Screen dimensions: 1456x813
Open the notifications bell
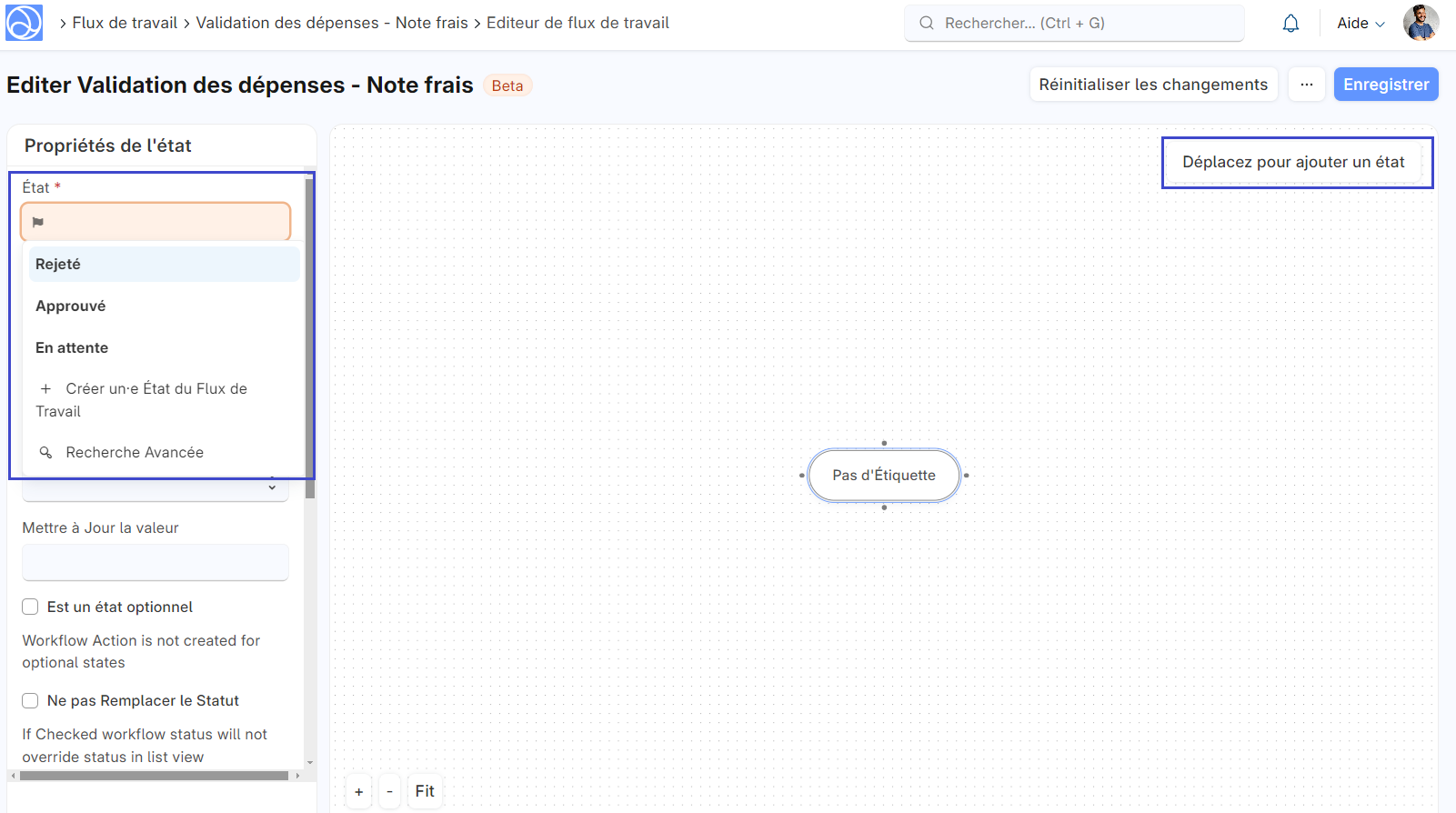[x=1290, y=24]
